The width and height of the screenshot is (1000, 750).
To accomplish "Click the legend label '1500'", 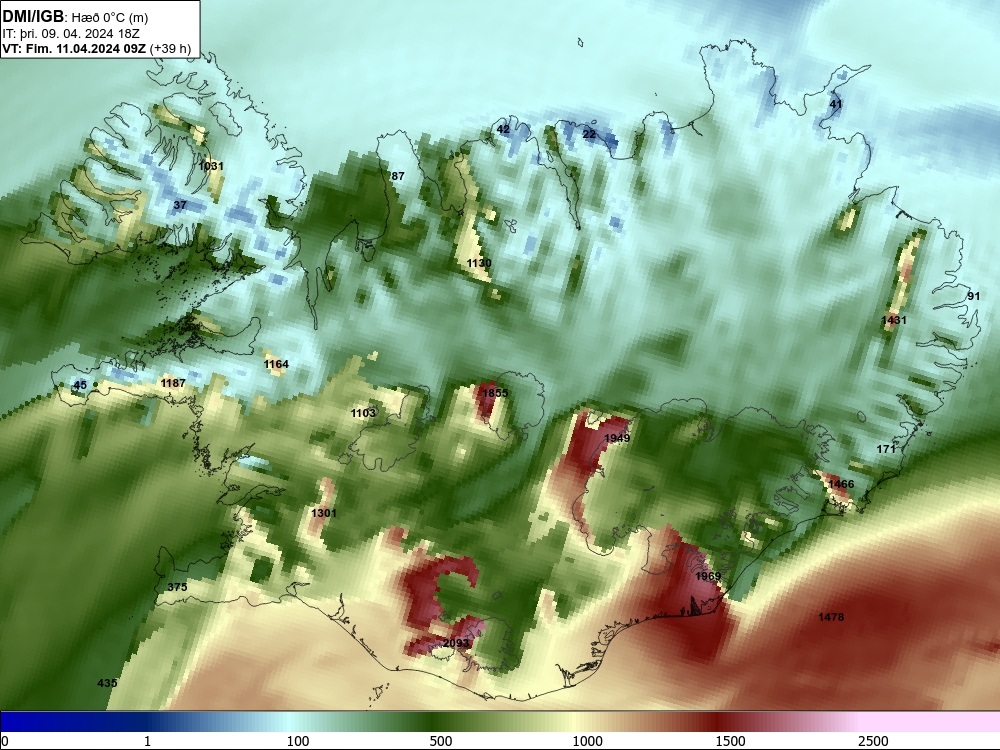I will point(730,740).
